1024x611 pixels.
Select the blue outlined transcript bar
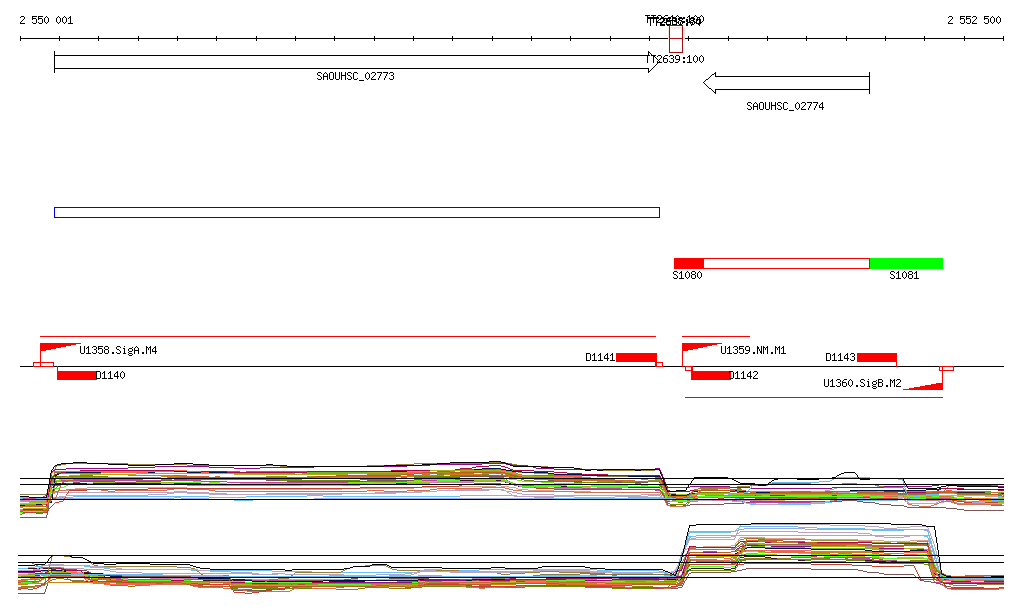(356, 212)
